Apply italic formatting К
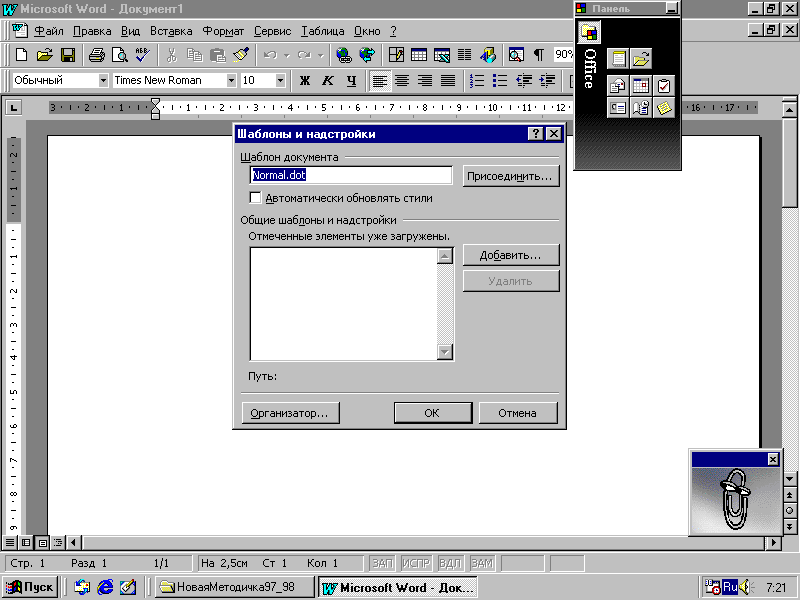Screen dimensions: 800x600 pos(328,81)
